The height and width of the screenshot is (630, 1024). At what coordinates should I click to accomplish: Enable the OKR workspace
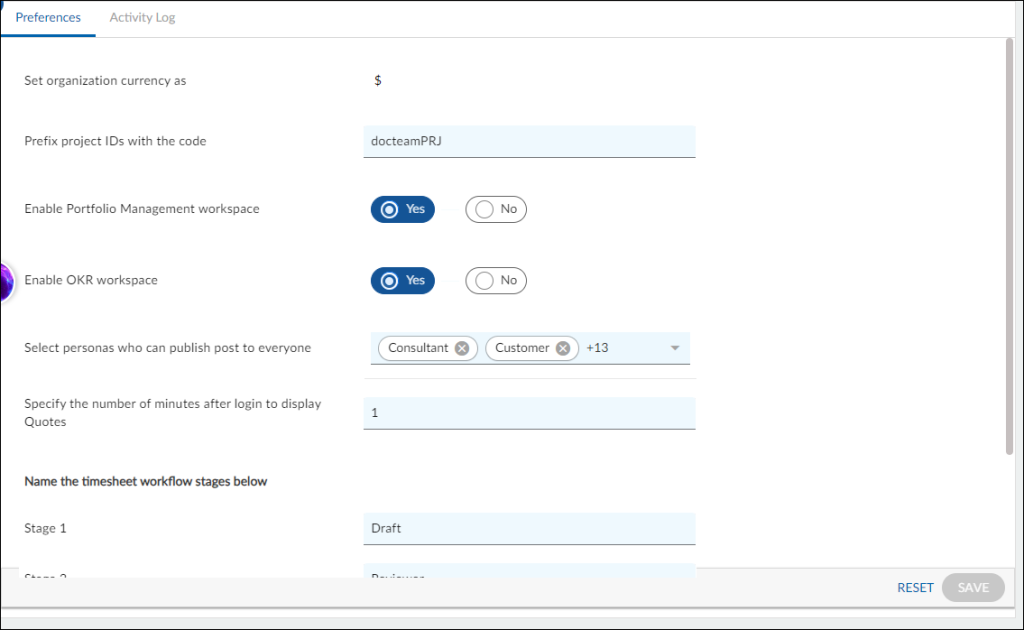tap(402, 280)
